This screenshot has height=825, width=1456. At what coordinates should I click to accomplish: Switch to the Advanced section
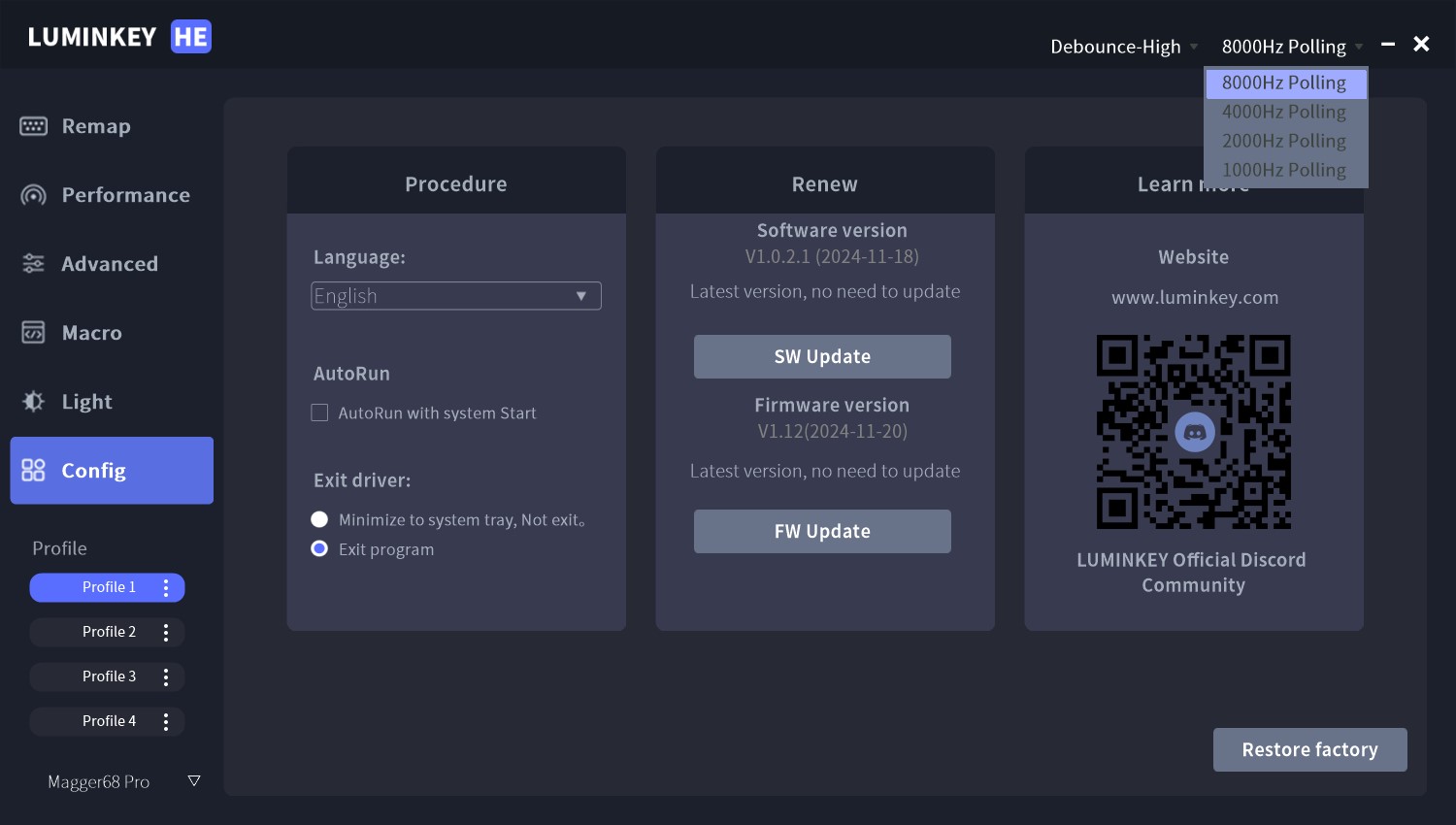coord(112,264)
